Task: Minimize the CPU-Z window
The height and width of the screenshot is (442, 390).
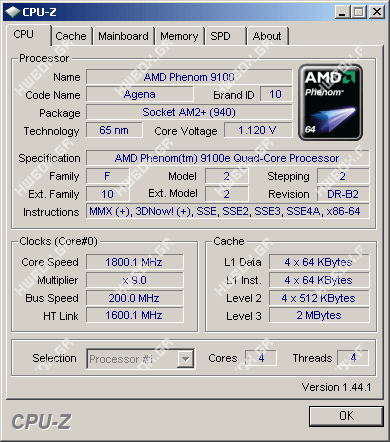Action: (342, 12)
